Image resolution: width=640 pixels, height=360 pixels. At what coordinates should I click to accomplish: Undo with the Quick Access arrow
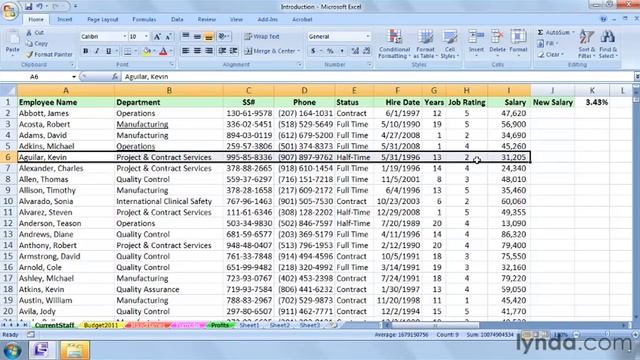click(40, 7)
